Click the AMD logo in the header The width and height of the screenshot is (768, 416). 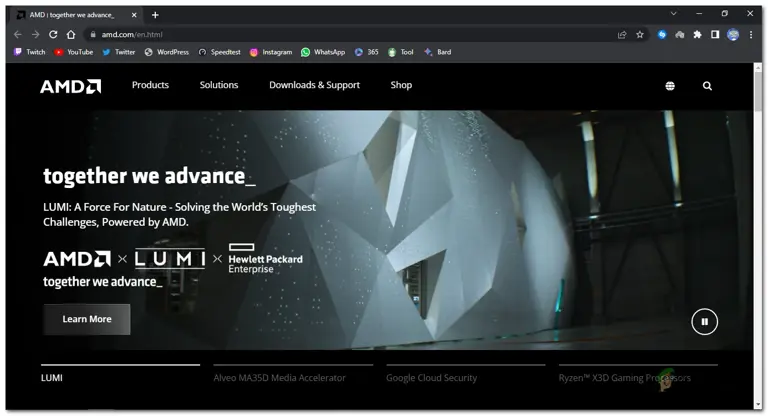pos(70,86)
